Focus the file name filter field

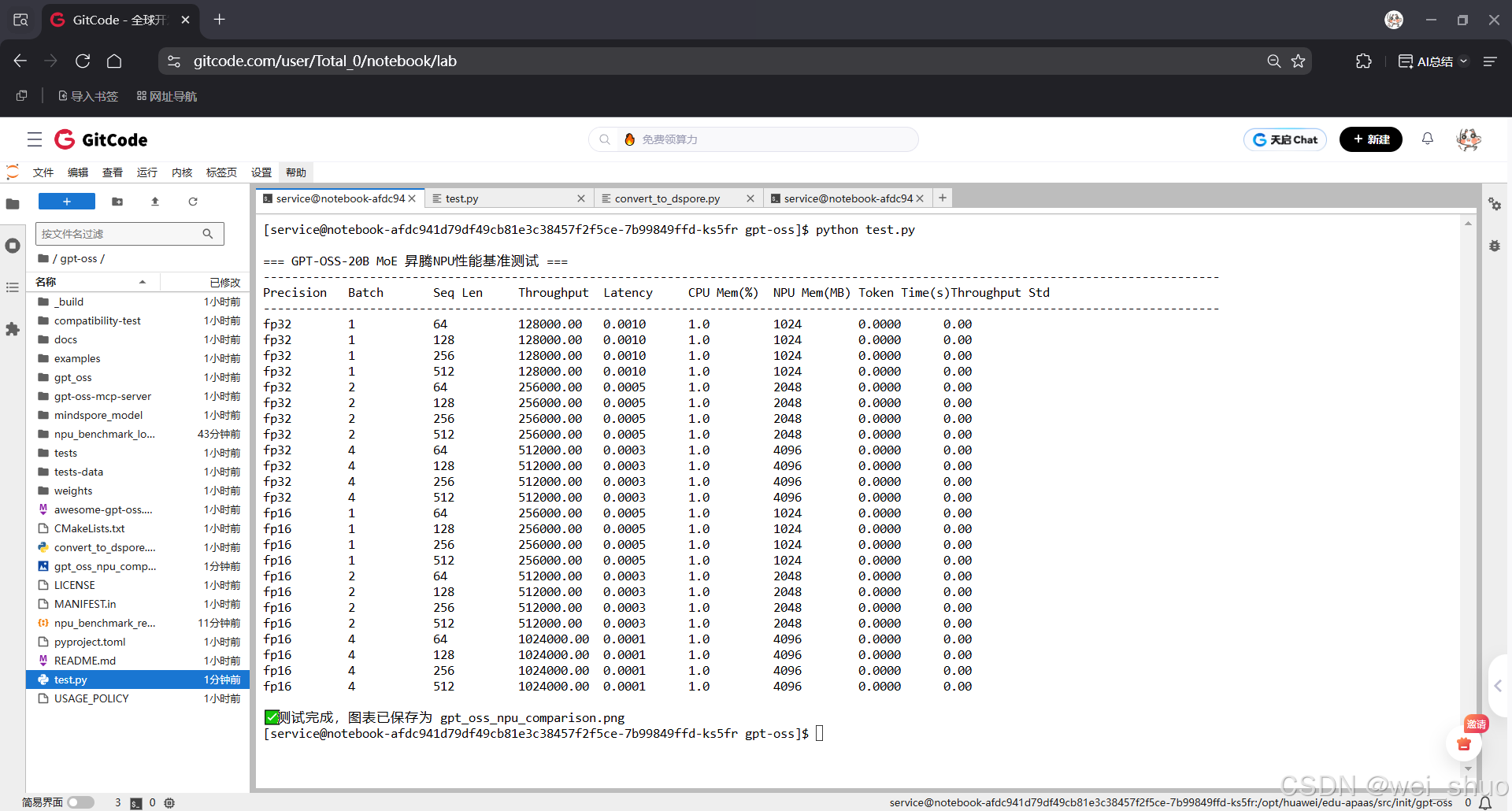click(x=130, y=234)
